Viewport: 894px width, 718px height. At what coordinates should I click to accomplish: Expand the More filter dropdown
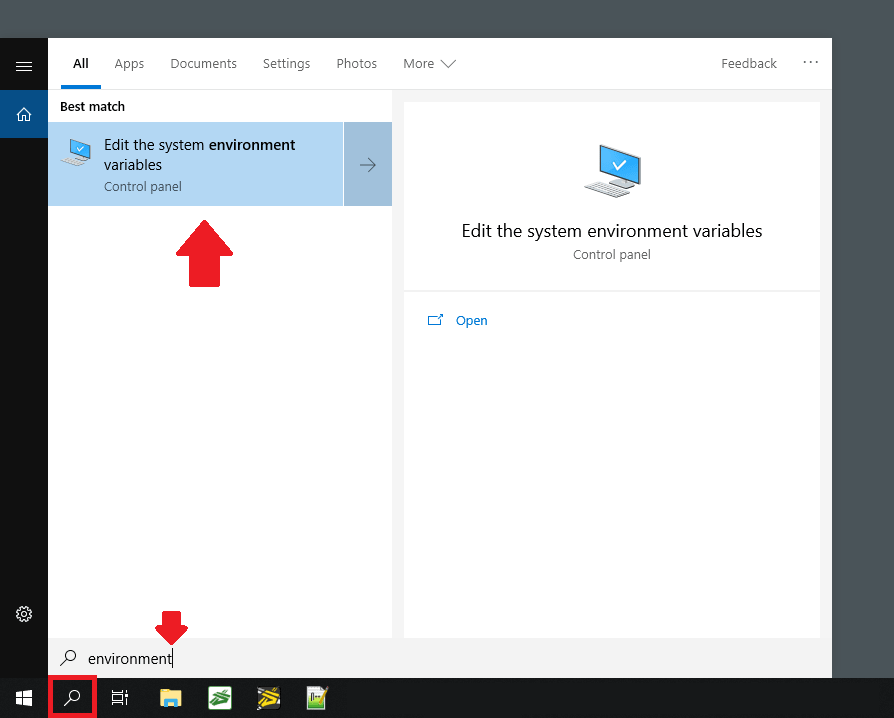tap(429, 64)
